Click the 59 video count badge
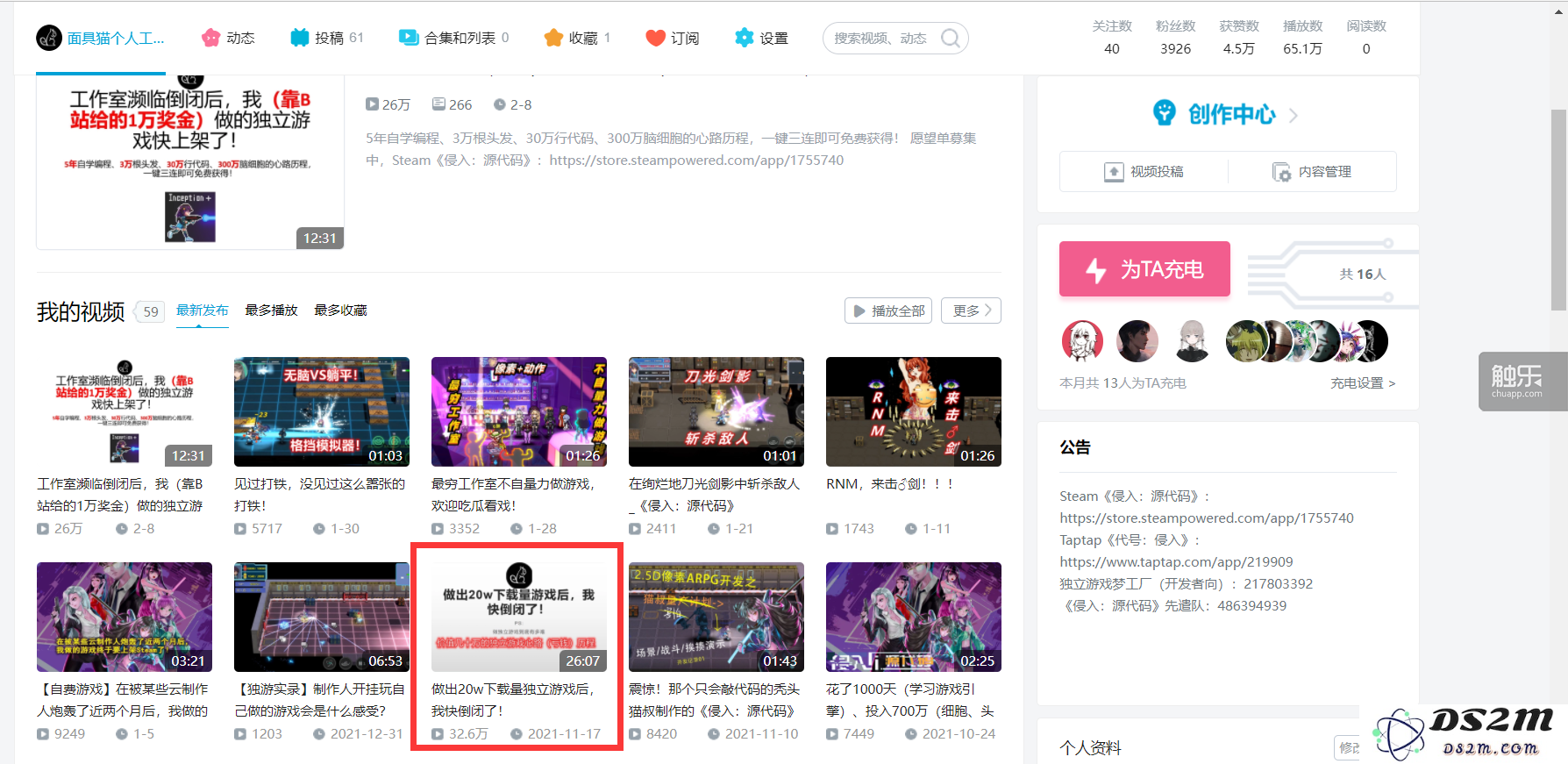The height and width of the screenshot is (764, 1568). click(151, 311)
